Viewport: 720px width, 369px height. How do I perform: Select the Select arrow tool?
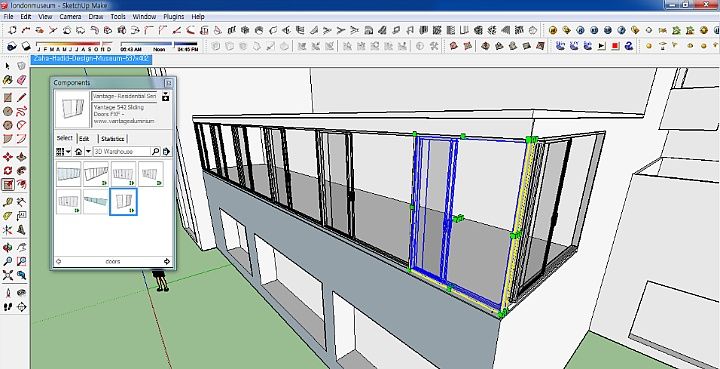(8, 67)
